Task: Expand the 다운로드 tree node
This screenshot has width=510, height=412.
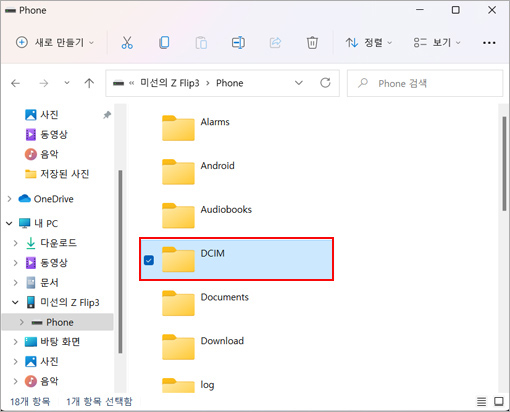Action: (15, 243)
